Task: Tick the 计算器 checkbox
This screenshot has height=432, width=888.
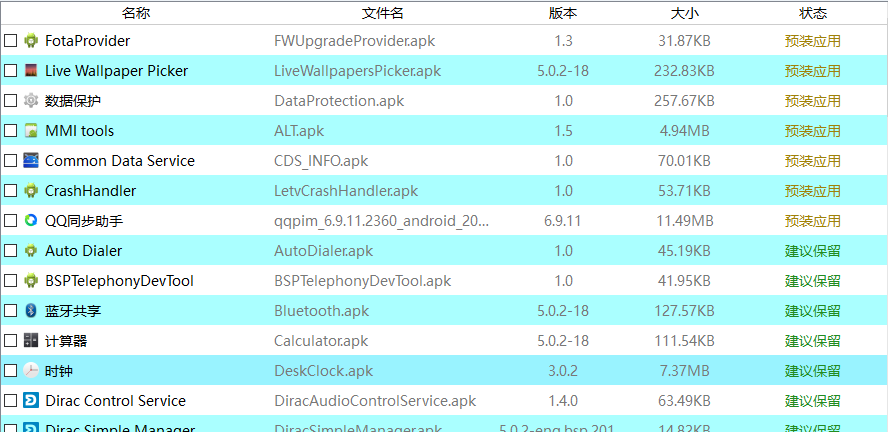Action: pyautogui.click(x=10, y=341)
